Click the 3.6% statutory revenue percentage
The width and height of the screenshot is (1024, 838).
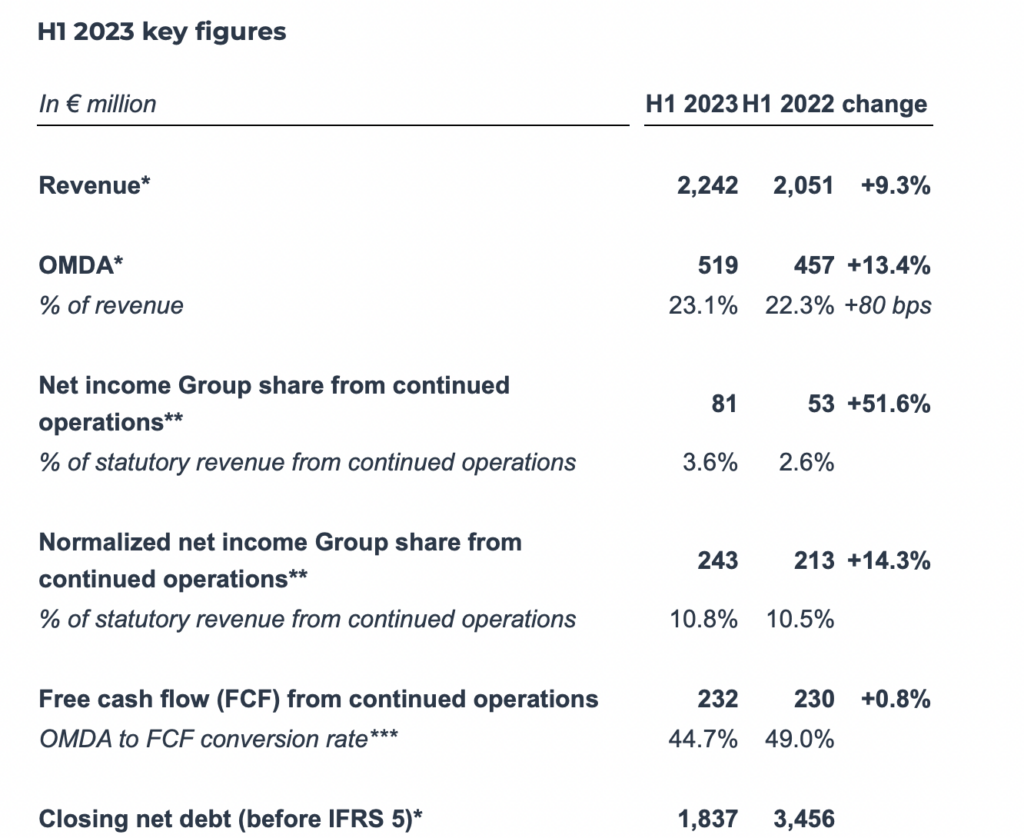coord(710,462)
